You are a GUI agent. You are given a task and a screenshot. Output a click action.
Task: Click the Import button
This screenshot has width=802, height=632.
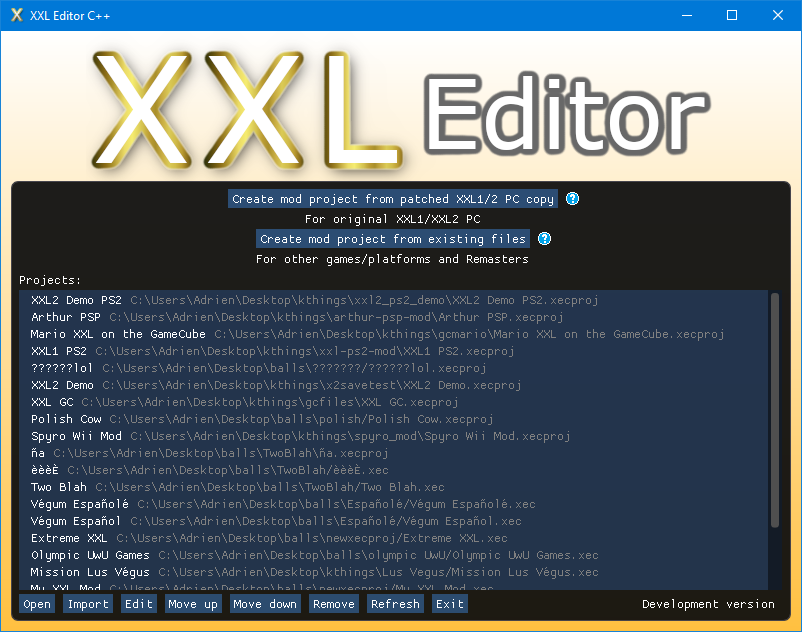tap(88, 604)
